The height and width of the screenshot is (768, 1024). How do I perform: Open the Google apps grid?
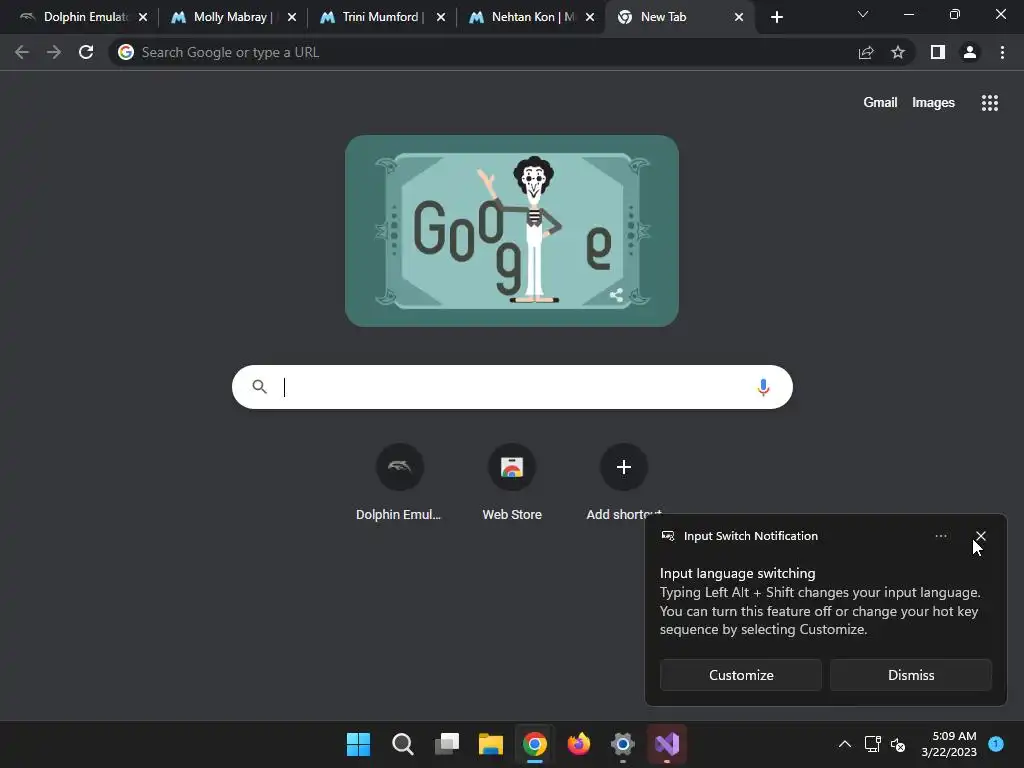click(x=989, y=103)
